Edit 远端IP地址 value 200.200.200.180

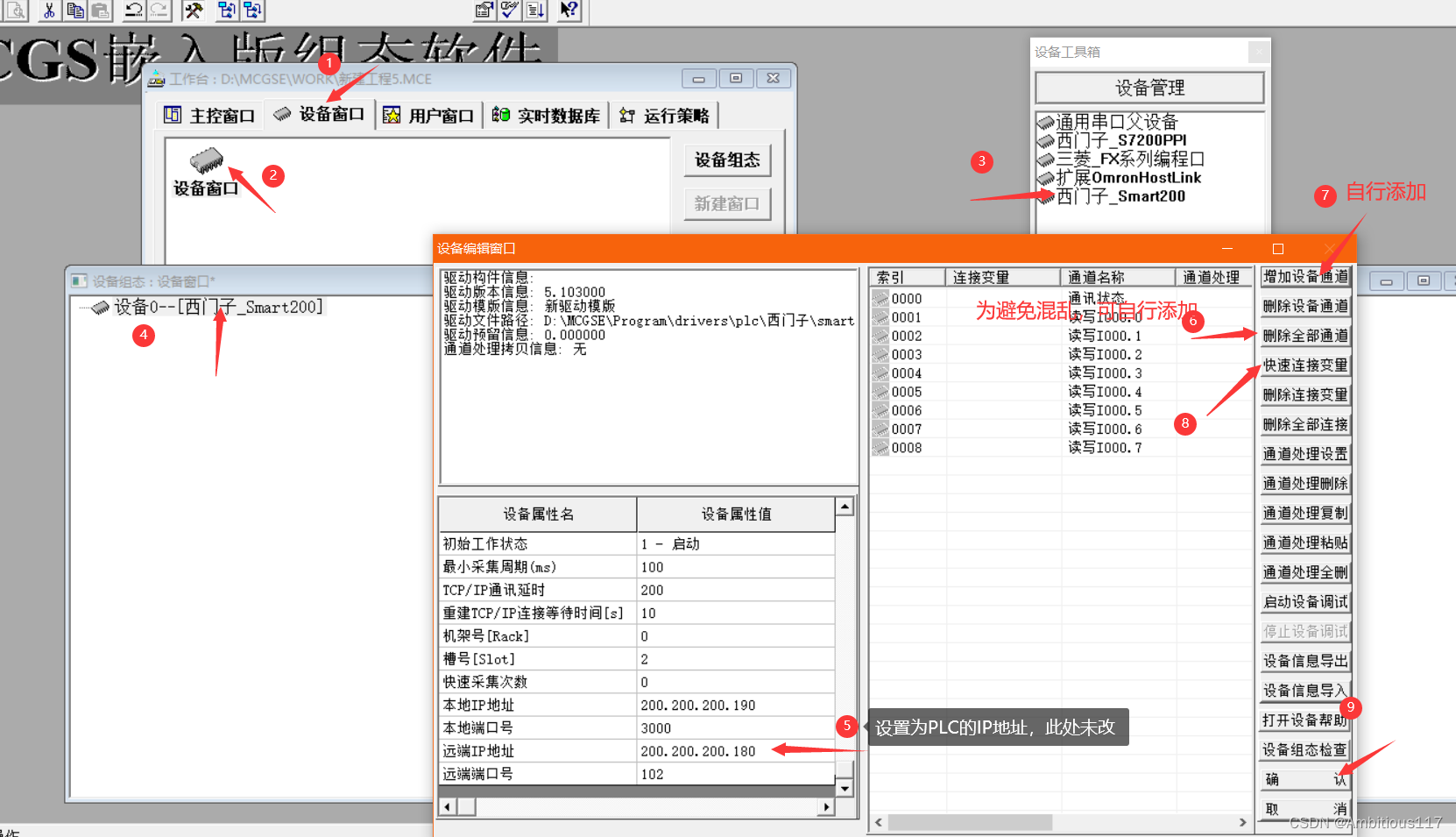(x=736, y=751)
